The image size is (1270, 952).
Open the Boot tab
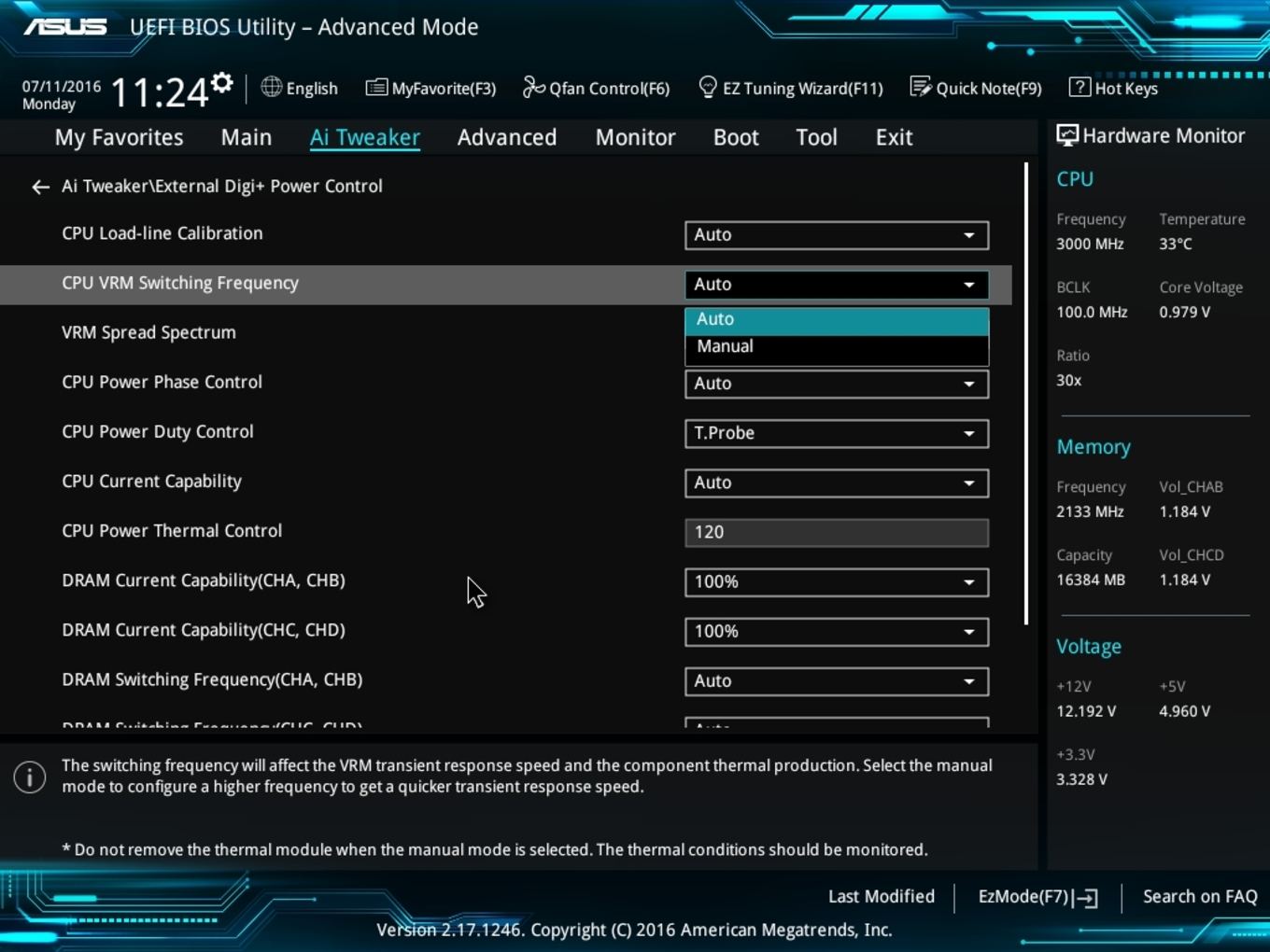[736, 137]
